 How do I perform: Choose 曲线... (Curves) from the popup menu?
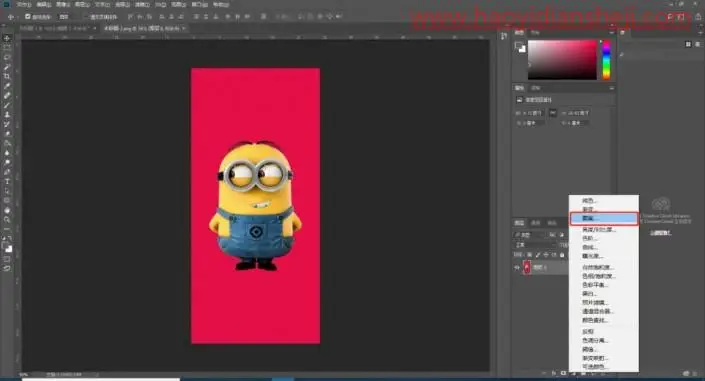[x=604, y=247]
